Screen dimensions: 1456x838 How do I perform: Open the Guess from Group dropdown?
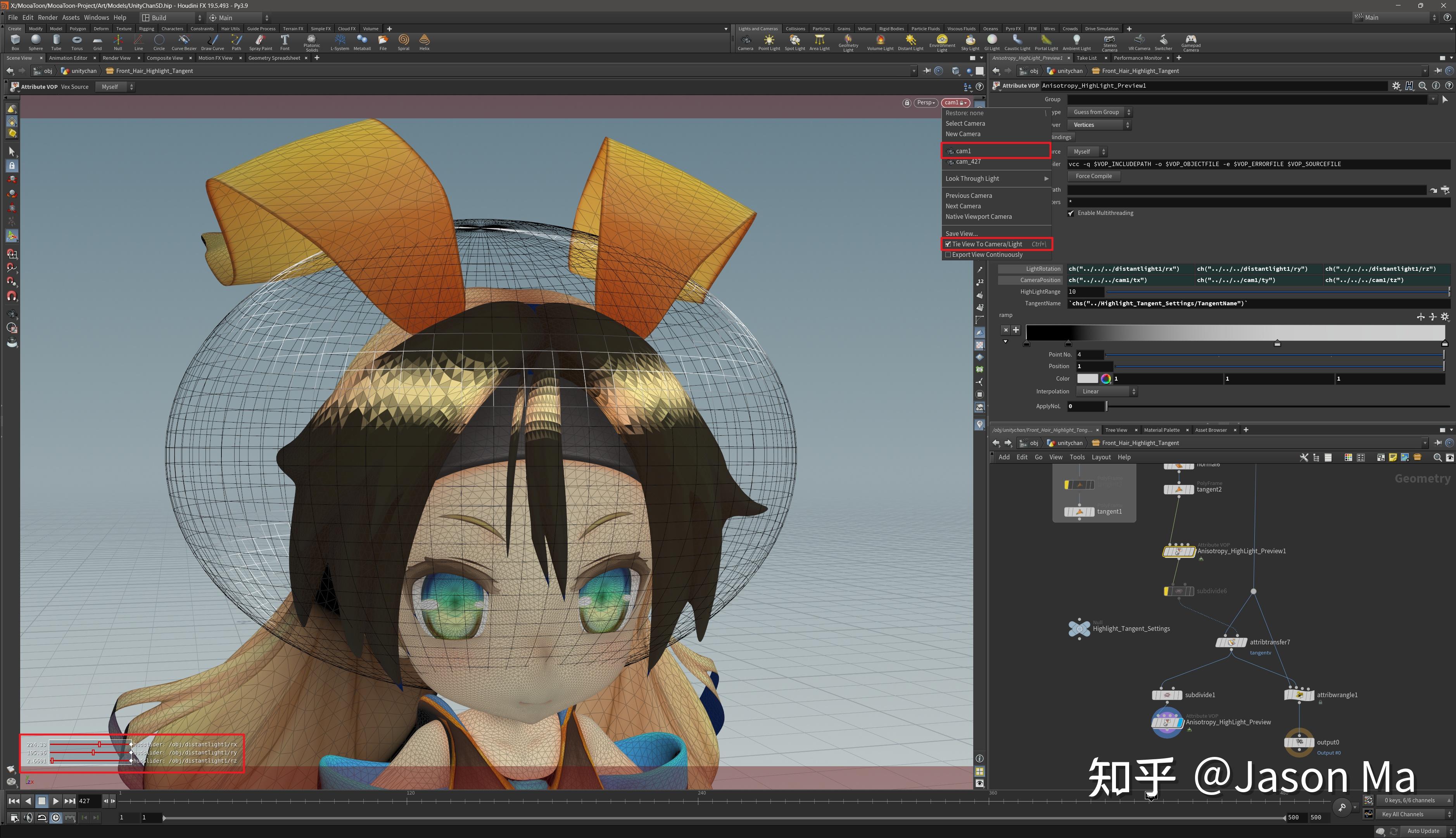(x=1099, y=112)
